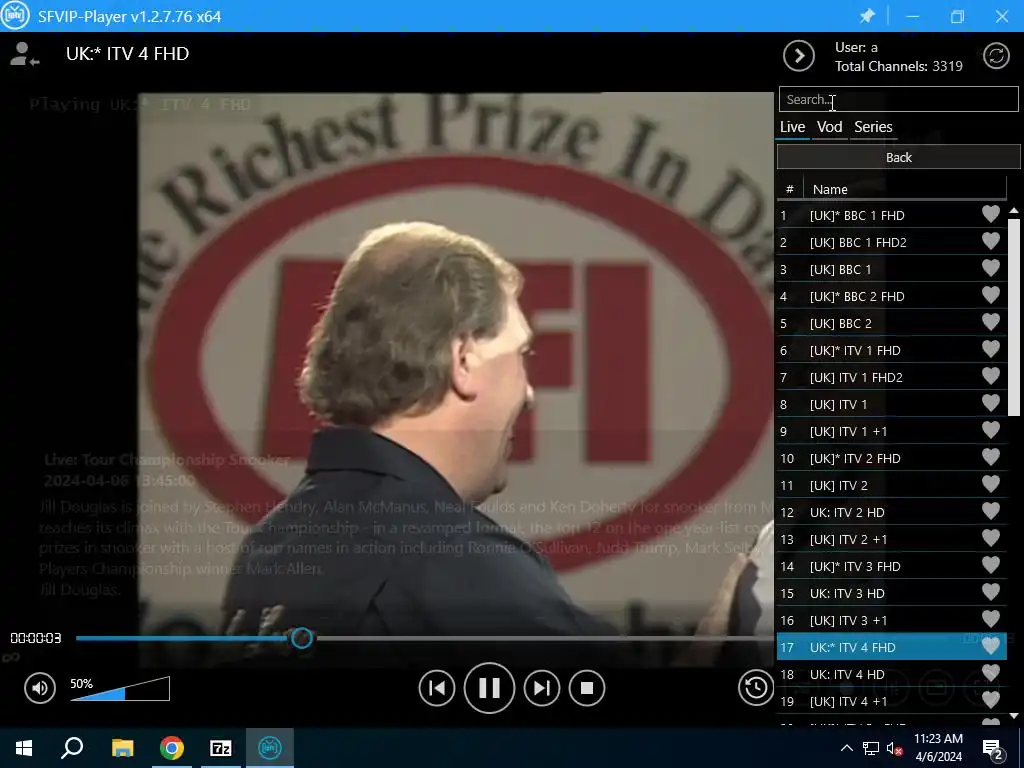Viewport: 1024px width, 768px height.
Task: Seek using the playback progress slider handle
Action: click(x=302, y=638)
